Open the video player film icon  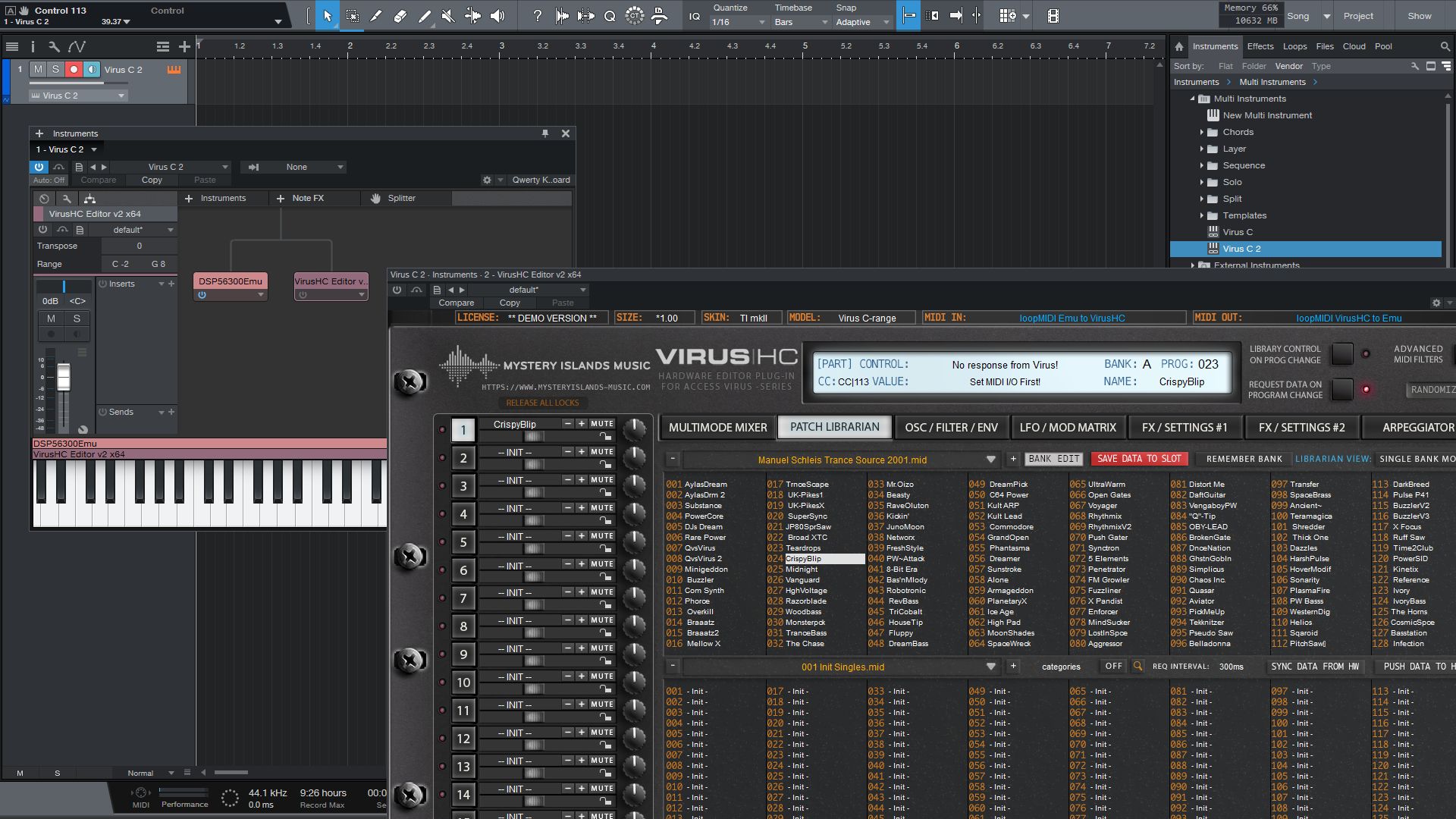[x=1053, y=16]
